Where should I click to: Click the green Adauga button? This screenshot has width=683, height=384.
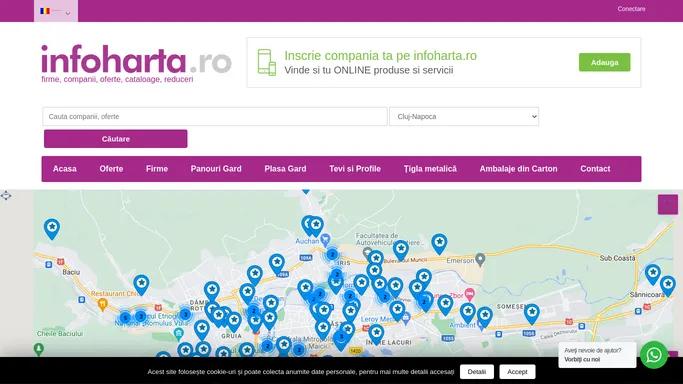coord(604,62)
